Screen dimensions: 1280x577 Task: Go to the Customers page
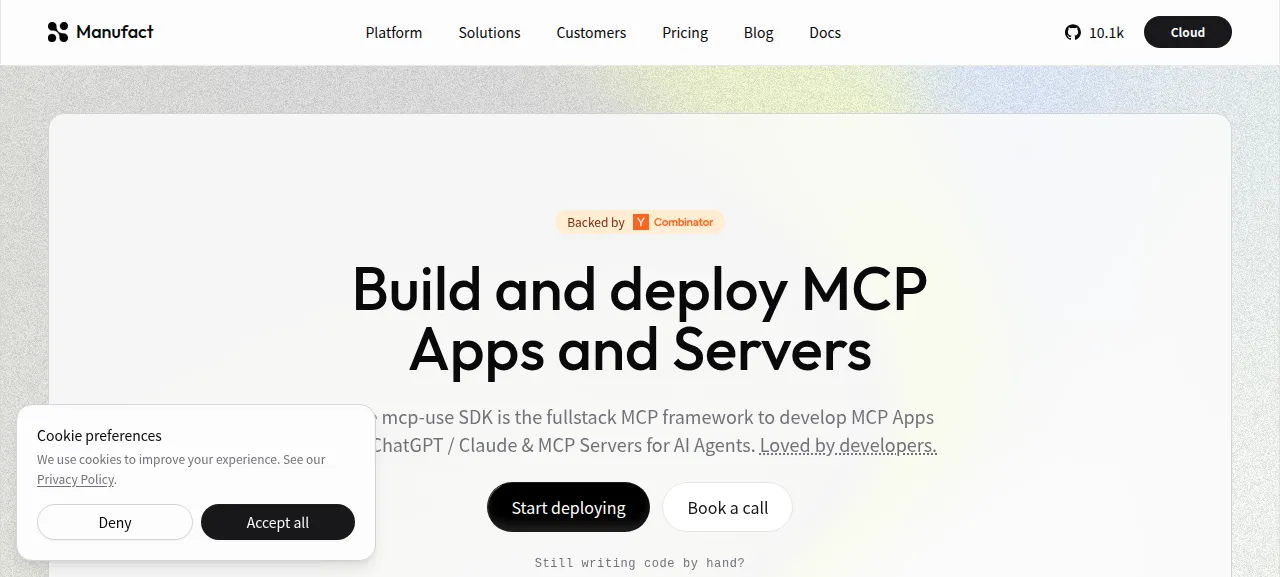pyautogui.click(x=591, y=33)
